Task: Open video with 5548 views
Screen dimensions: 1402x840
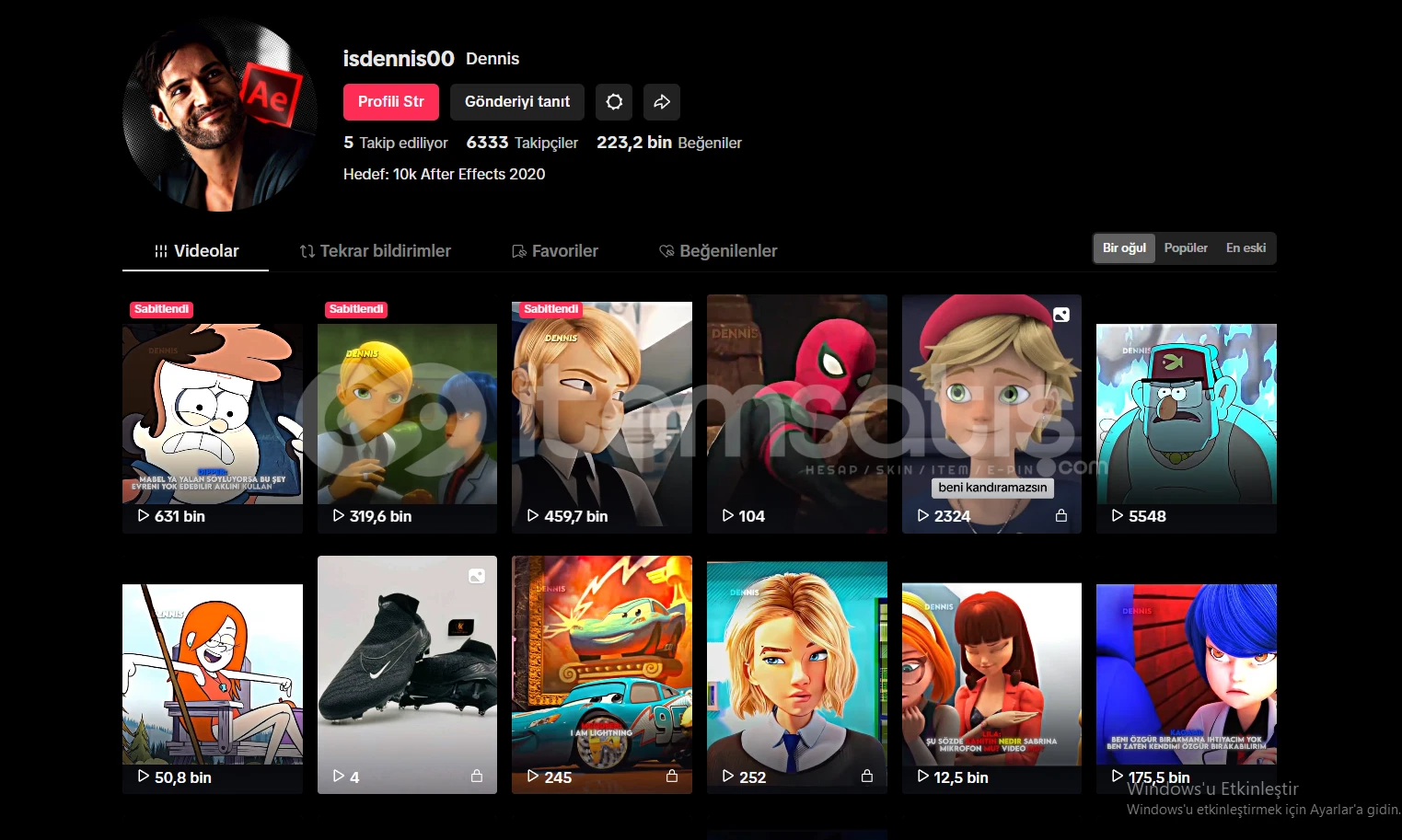Action: [x=1187, y=414]
